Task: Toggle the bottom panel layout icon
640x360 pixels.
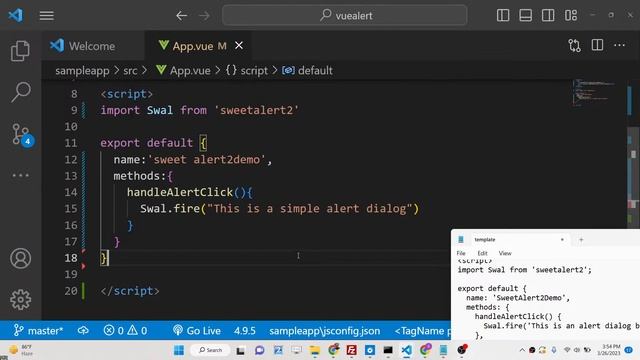Action: (x=525, y=16)
